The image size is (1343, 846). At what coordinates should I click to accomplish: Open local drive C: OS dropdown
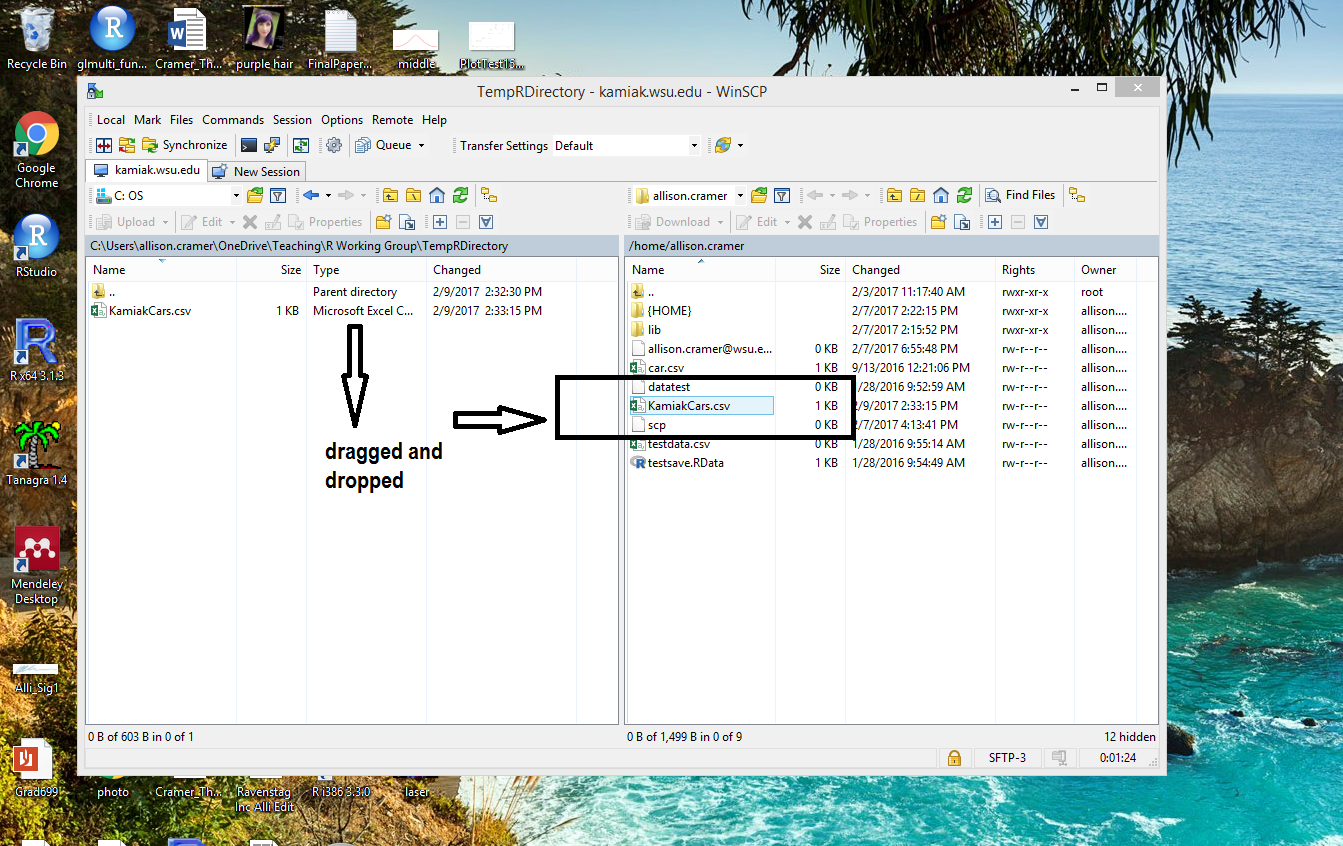click(x=236, y=196)
